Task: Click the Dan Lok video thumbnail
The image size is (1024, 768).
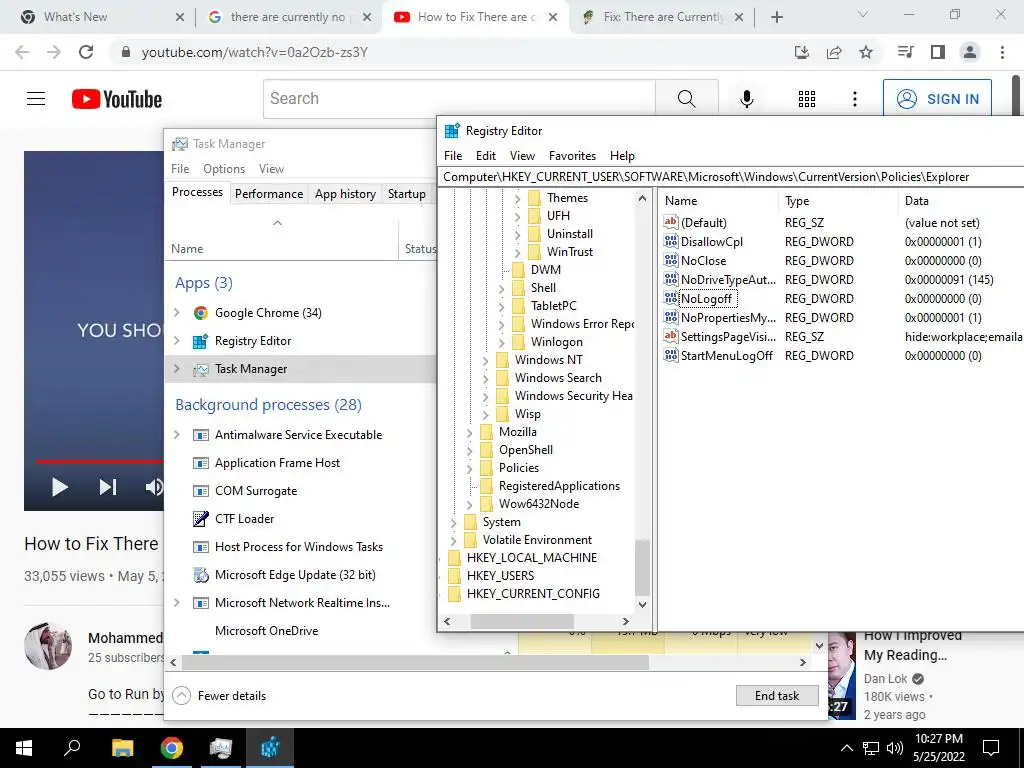Action: click(x=842, y=675)
